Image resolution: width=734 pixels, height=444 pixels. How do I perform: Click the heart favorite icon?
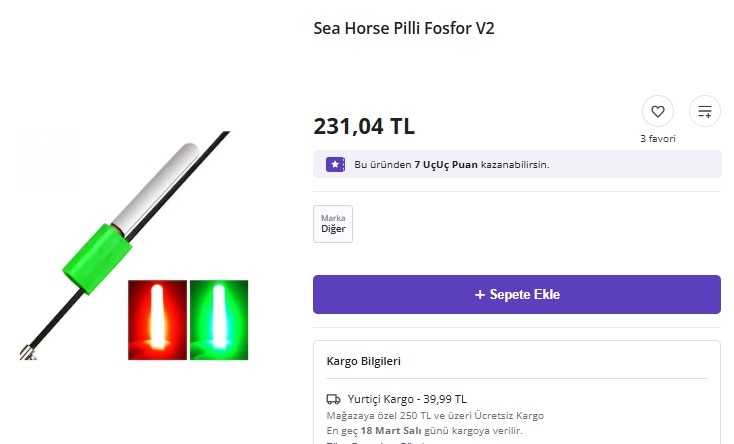point(657,111)
